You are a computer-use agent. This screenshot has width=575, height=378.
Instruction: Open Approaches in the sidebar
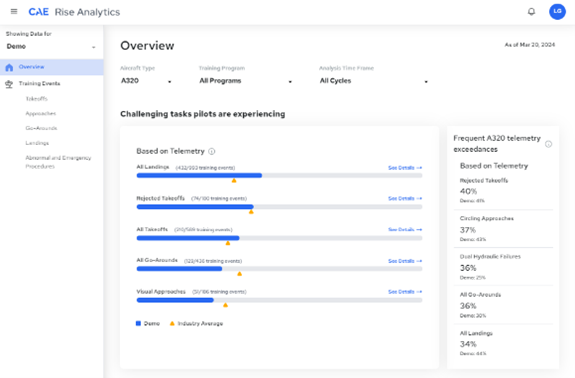pyautogui.click(x=41, y=114)
